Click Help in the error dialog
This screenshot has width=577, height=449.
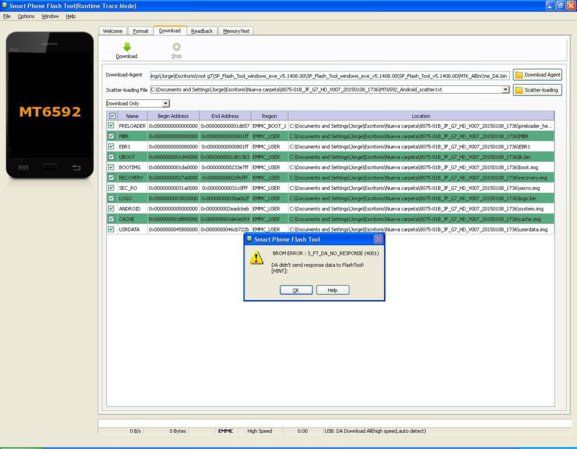[x=333, y=290]
